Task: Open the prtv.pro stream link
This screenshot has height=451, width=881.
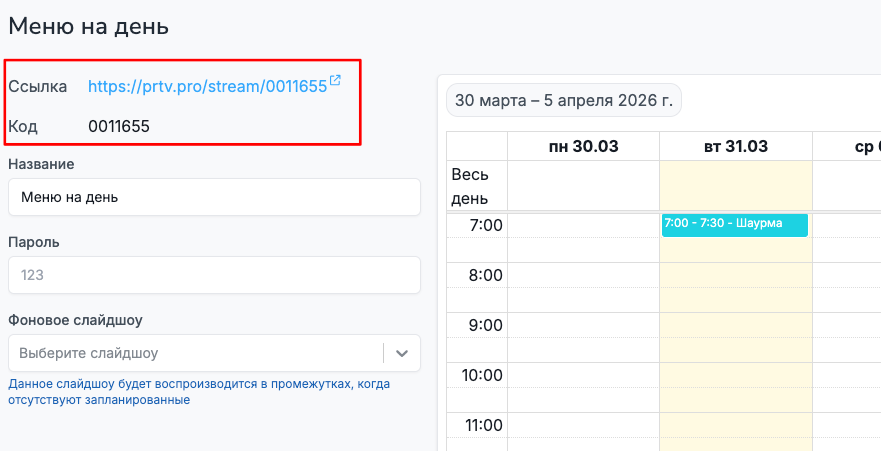Action: click(207, 87)
